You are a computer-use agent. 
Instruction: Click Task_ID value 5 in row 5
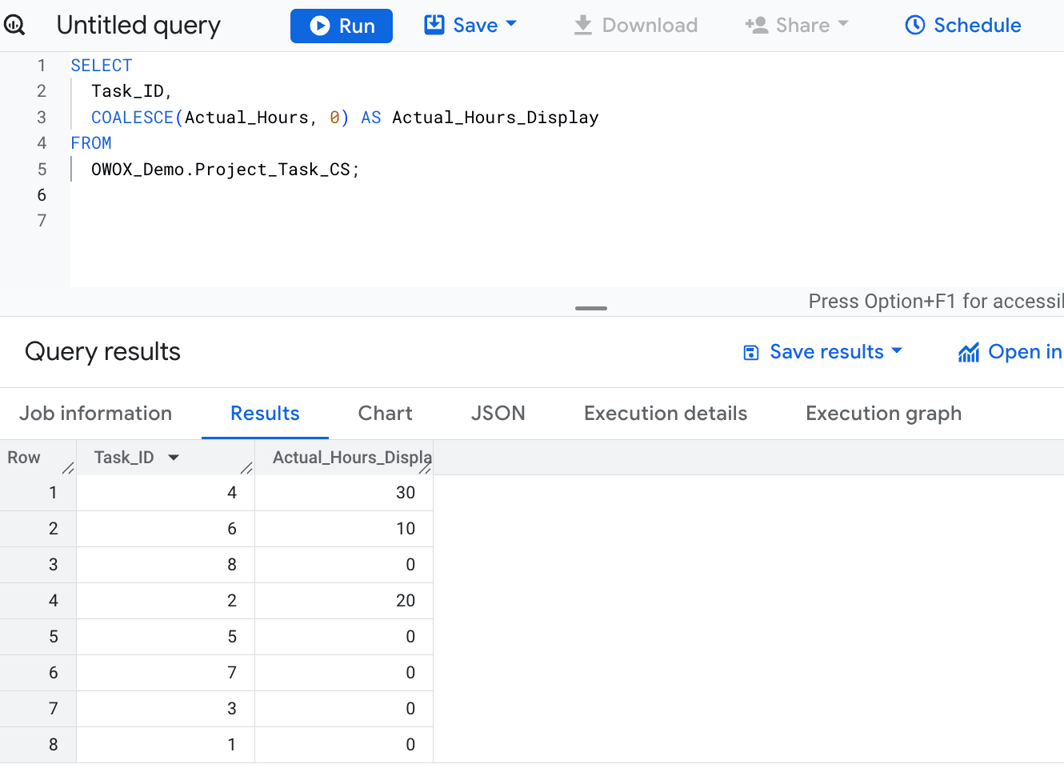pos(232,636)
